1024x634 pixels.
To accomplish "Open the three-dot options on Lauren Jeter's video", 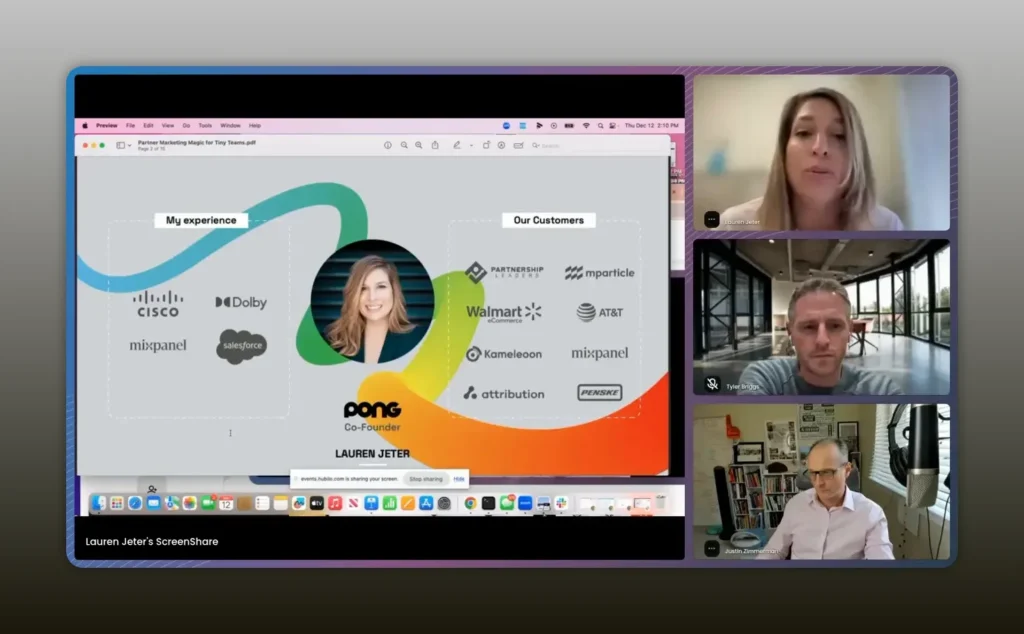I will point(712,219).
